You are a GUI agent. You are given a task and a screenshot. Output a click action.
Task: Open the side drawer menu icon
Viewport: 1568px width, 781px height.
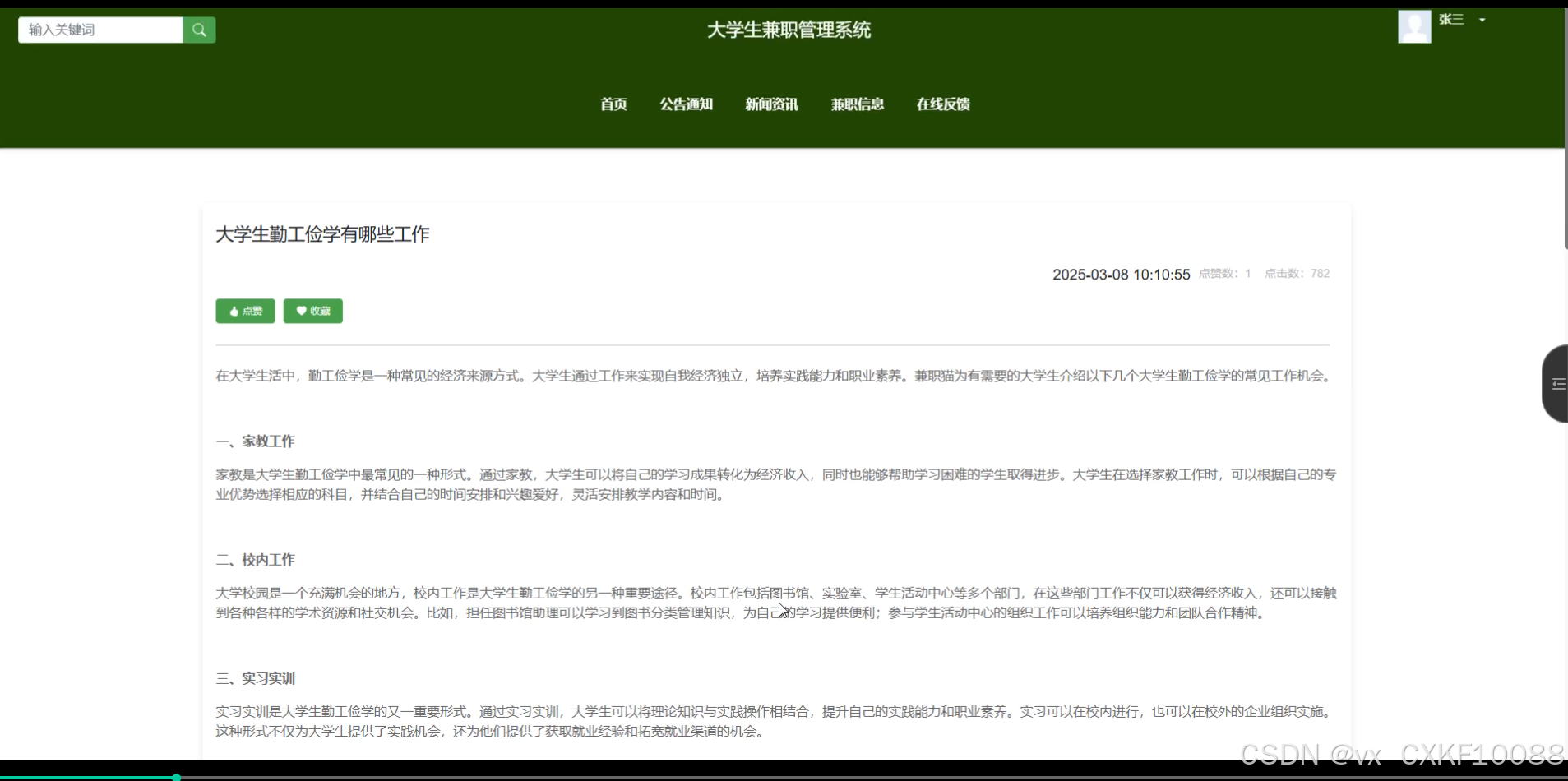coord(1557,384)
